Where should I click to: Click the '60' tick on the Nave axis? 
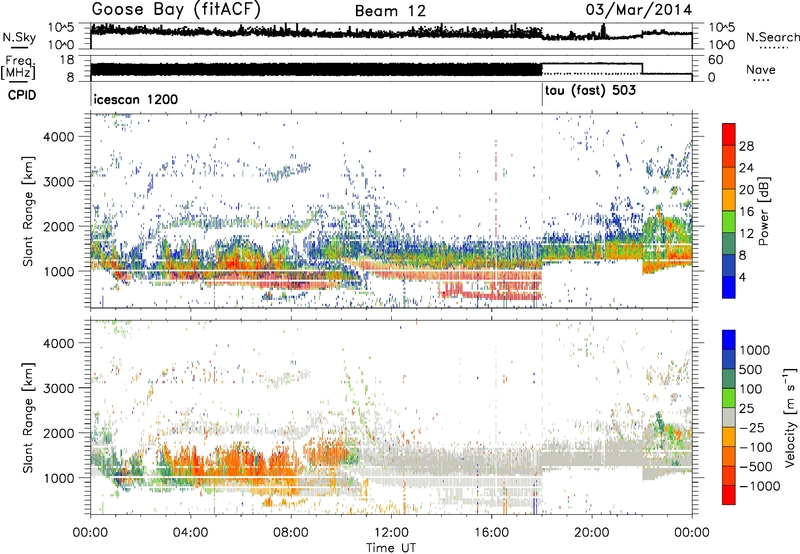pos(716,60)
